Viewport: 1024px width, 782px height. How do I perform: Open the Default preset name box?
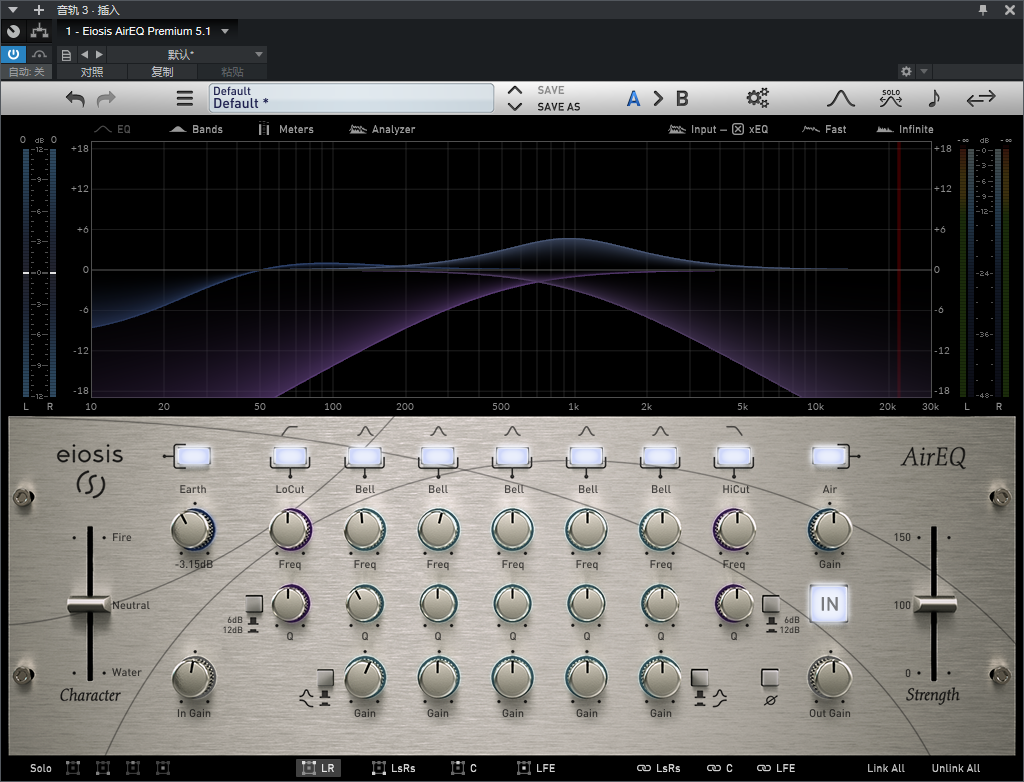click(x=351, y=98)
